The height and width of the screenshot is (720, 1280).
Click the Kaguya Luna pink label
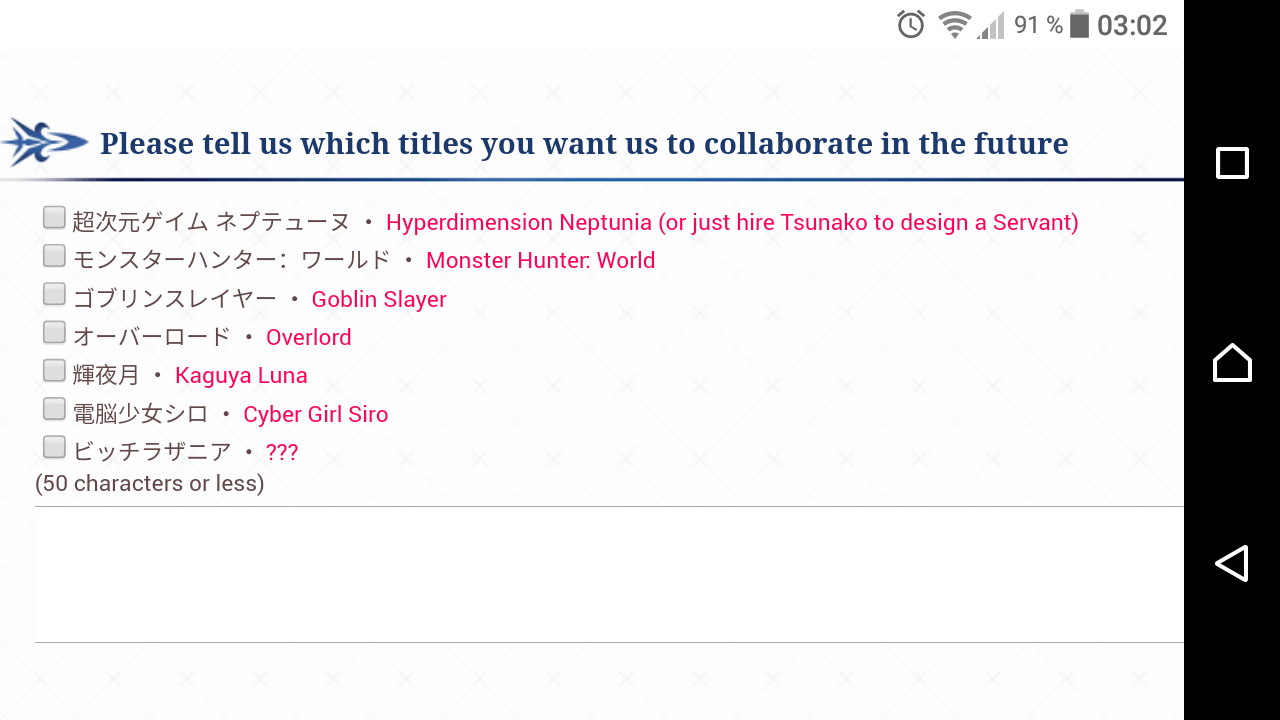[x=241, y=376]
